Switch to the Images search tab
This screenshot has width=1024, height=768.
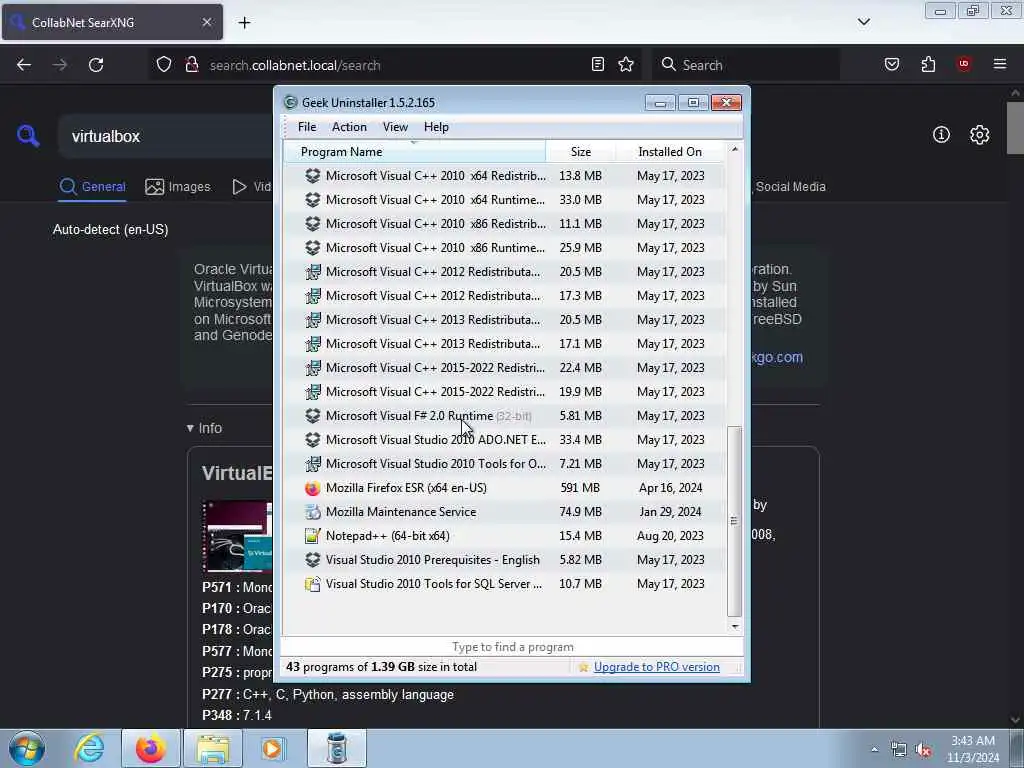click(178, 187)
